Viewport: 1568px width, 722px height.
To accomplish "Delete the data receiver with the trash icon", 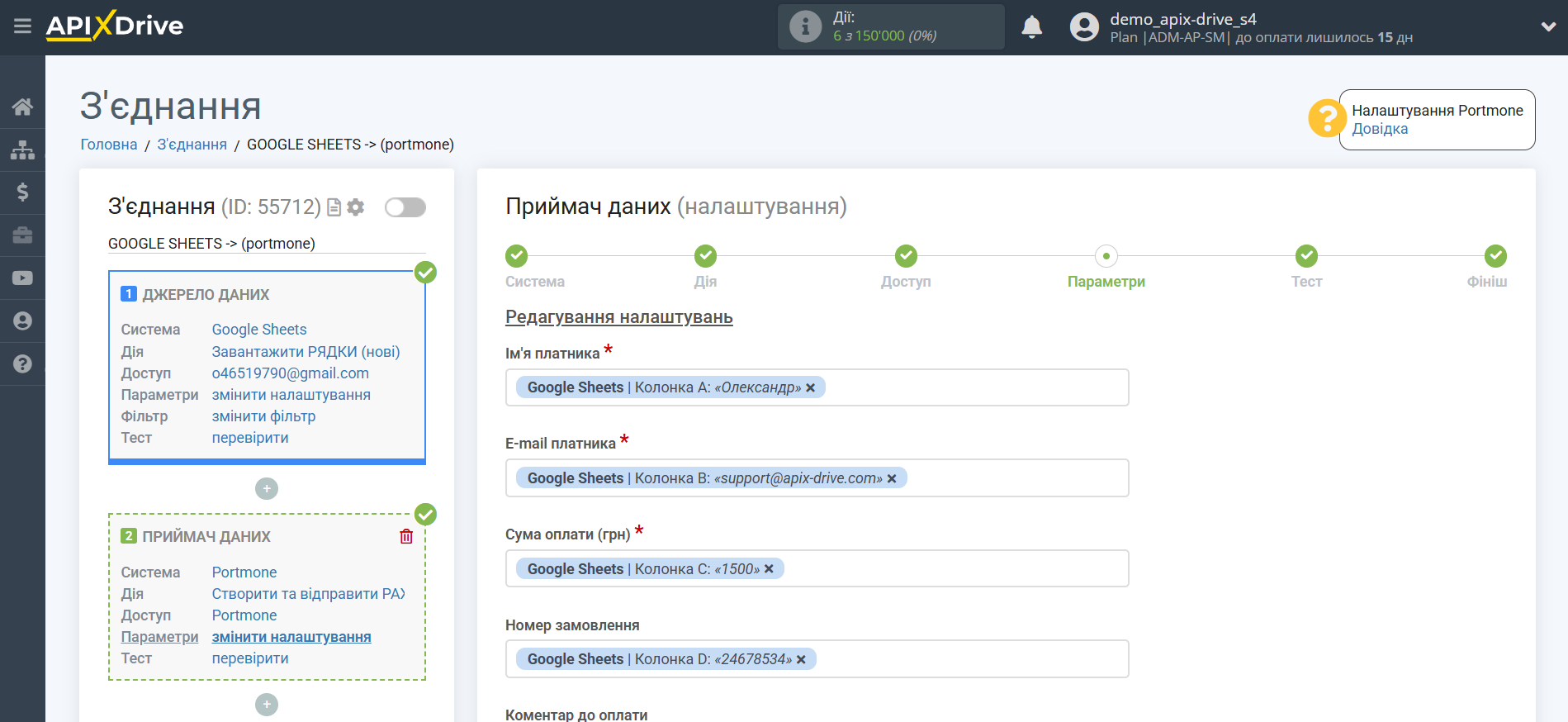I will 406,537.
